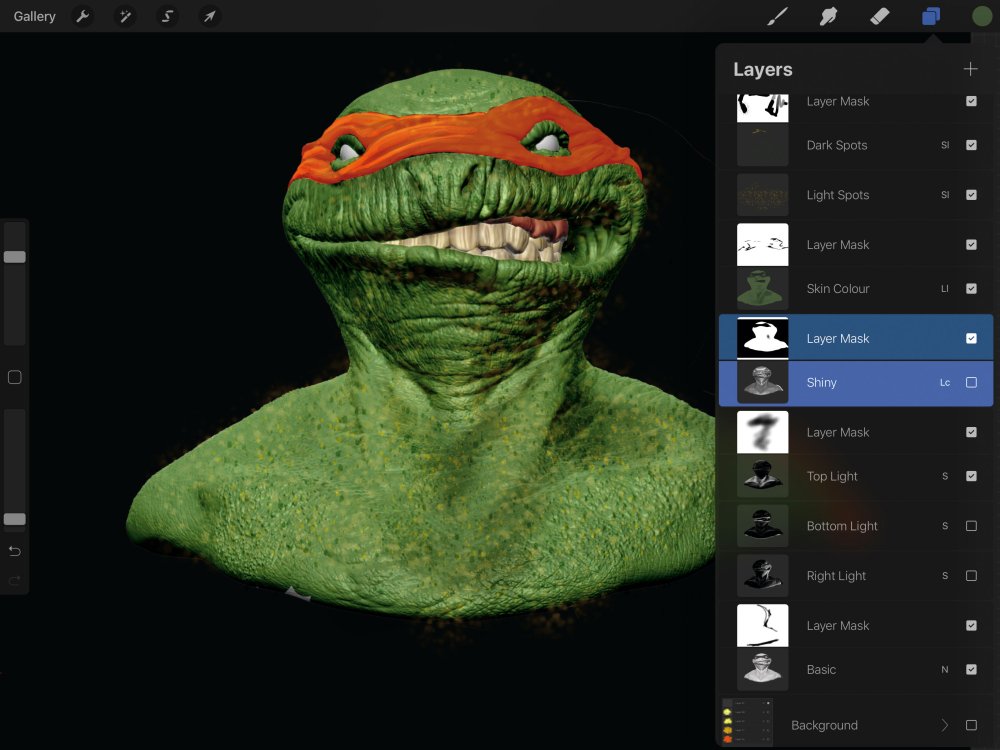Enable visibility of Right Light layer
Viewport: 1000px width, 750px height.
[971, 575]
